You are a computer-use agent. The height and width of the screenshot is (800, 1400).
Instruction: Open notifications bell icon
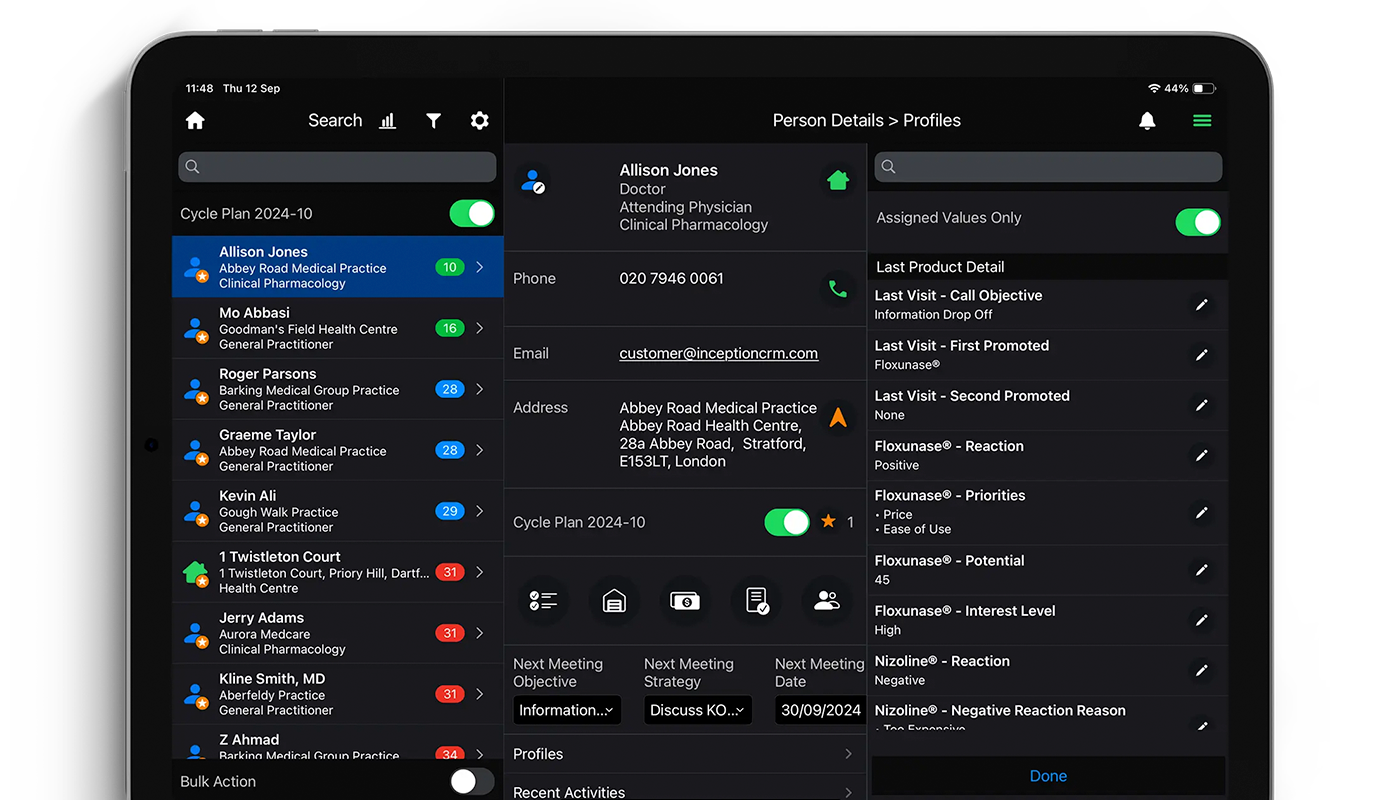1147,121
